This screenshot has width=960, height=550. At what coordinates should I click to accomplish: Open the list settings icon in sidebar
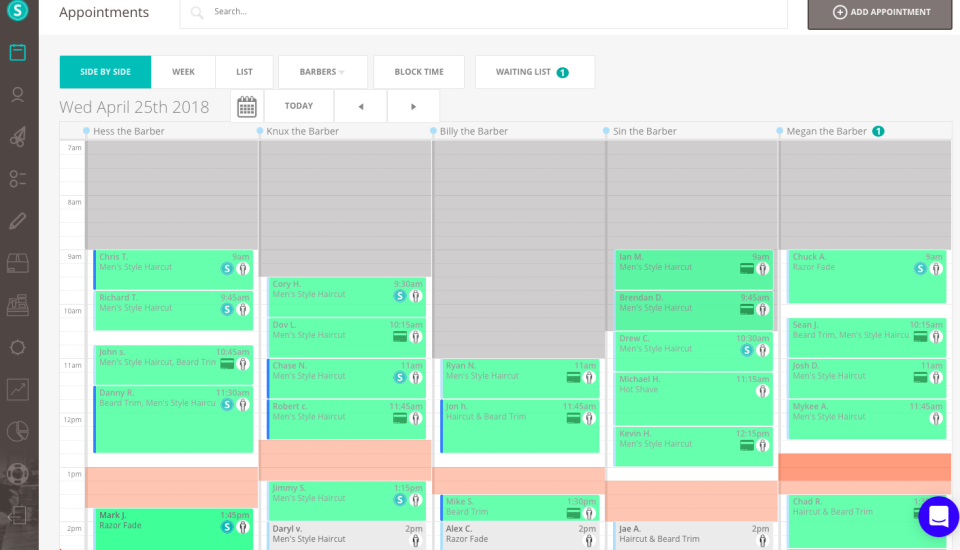(18, 179)
